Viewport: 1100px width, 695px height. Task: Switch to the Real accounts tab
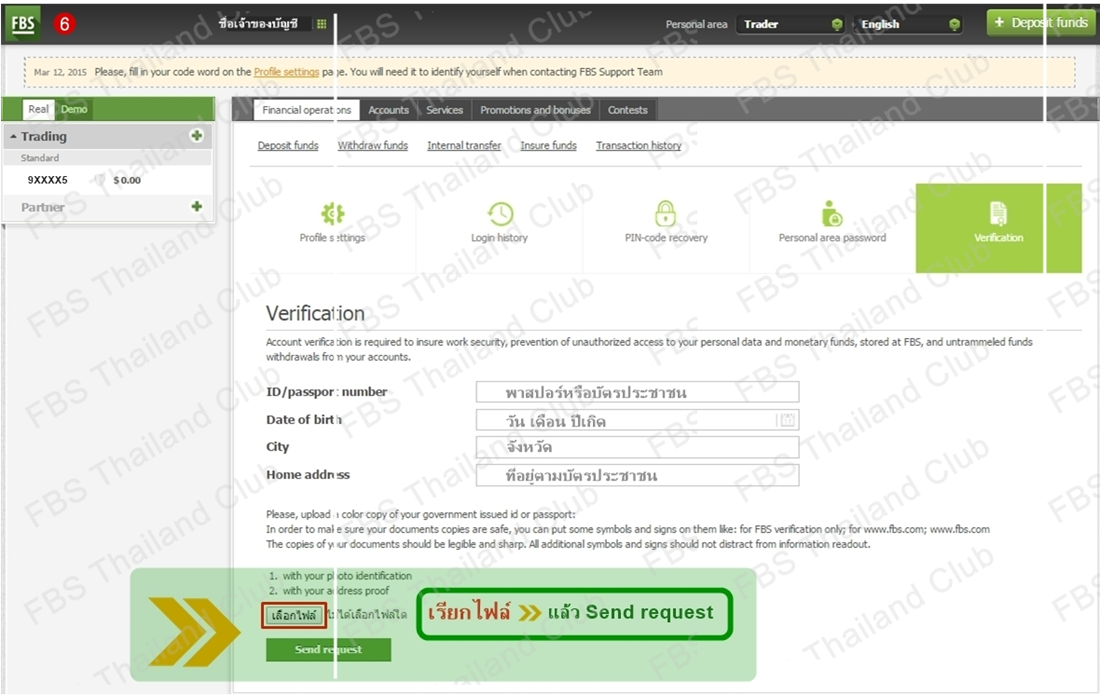39,109
